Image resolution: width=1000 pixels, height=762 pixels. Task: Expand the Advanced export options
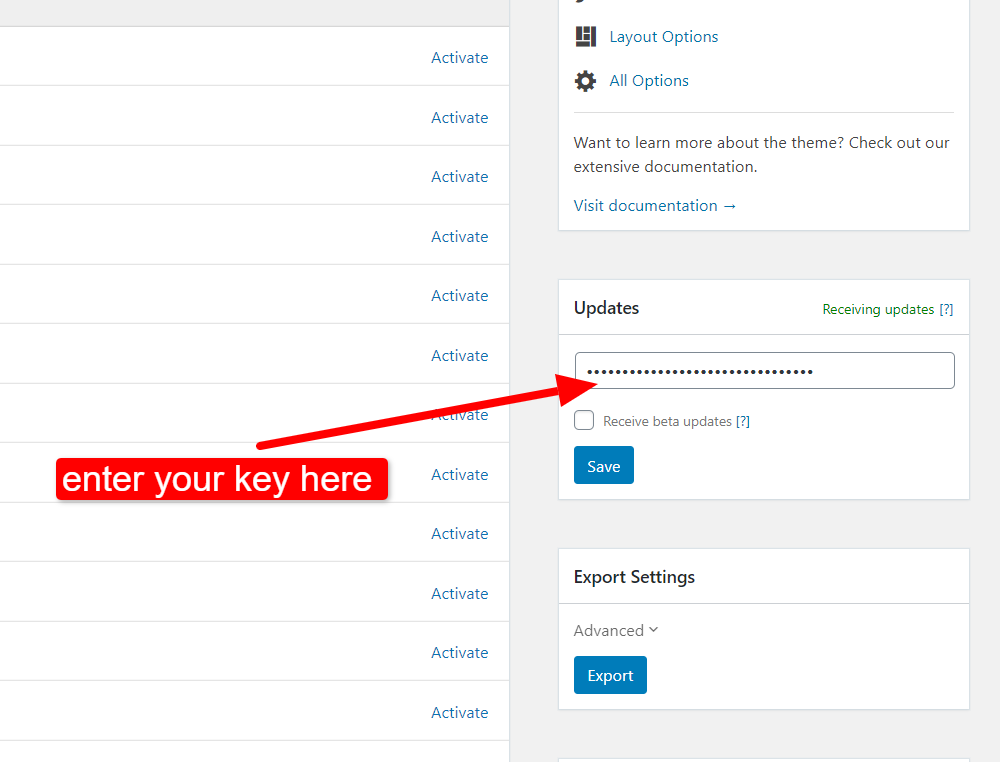point(615,631)
